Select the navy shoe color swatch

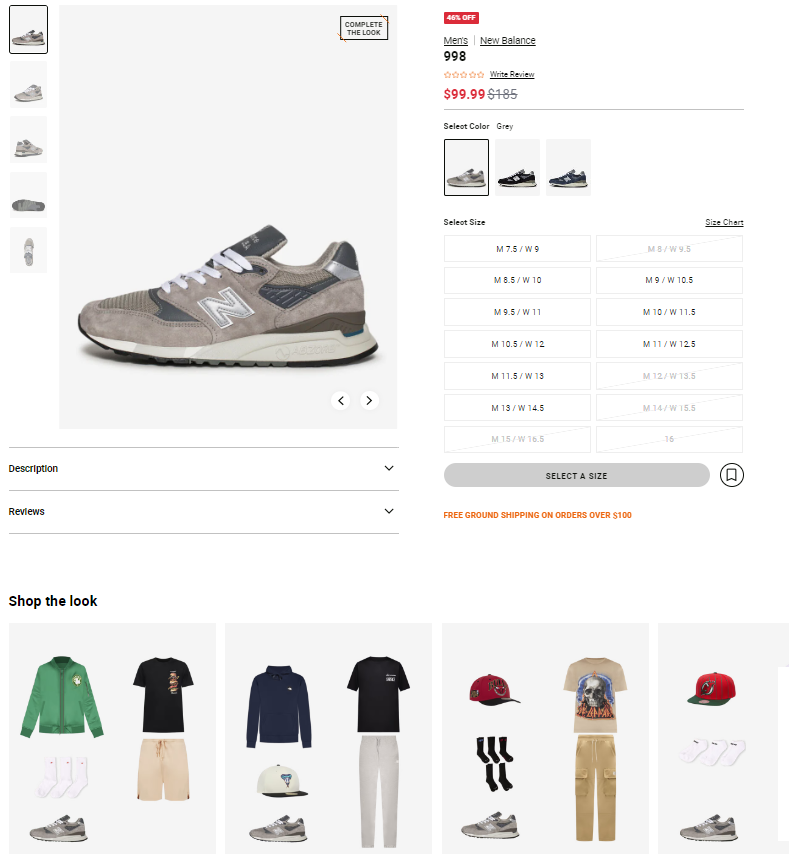point(568,167)
